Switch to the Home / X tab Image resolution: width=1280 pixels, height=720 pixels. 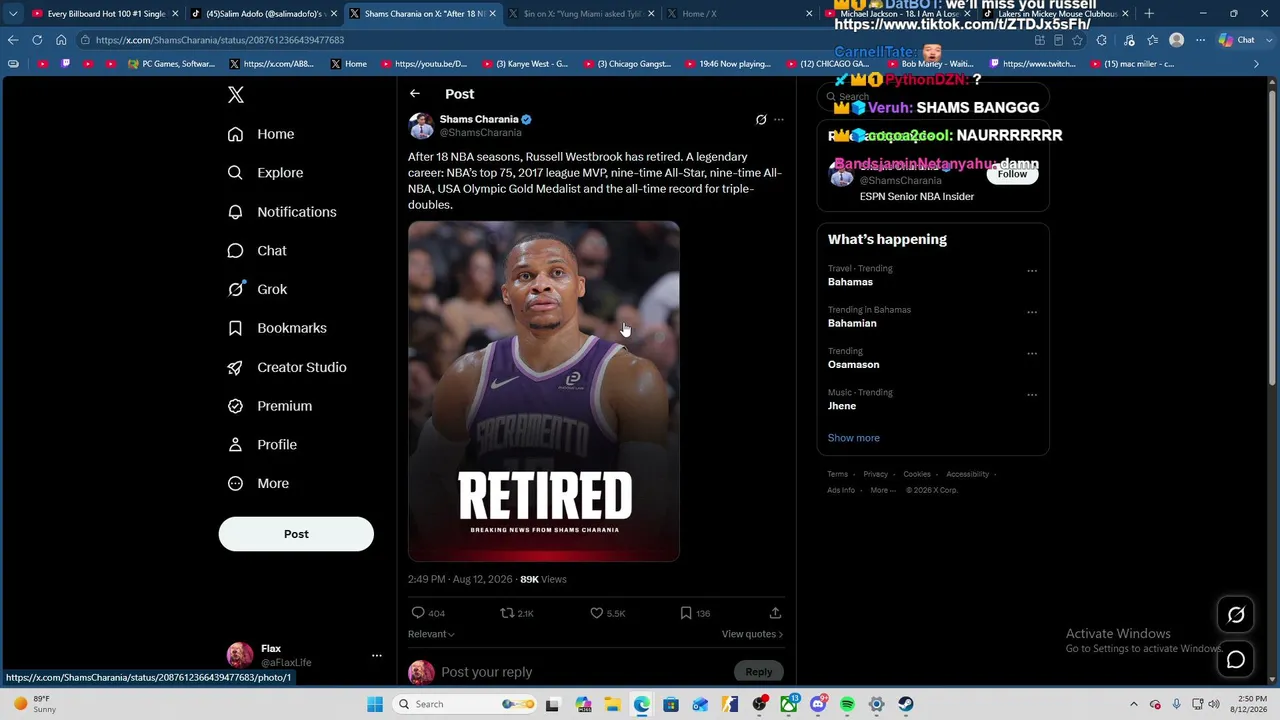click(740, 14)
